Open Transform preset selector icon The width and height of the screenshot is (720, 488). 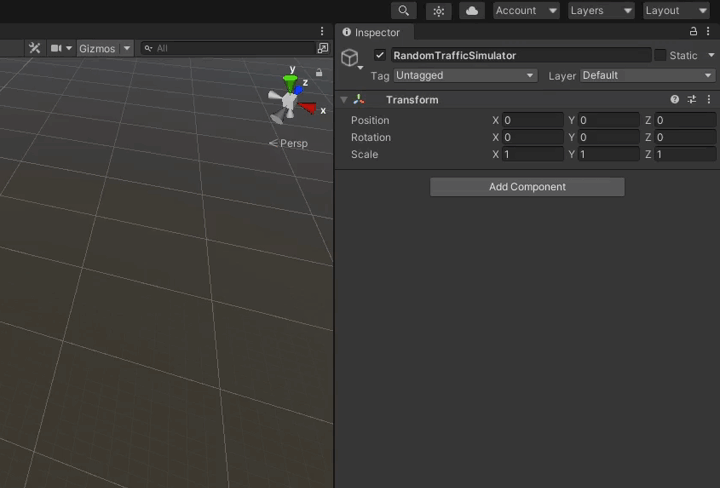coord(691,100)
